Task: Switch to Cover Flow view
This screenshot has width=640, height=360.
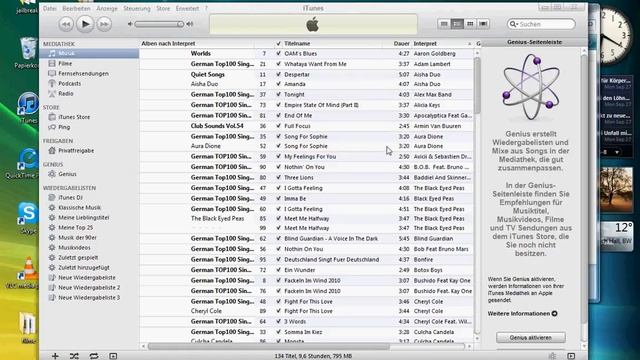Action: (483, 24)
